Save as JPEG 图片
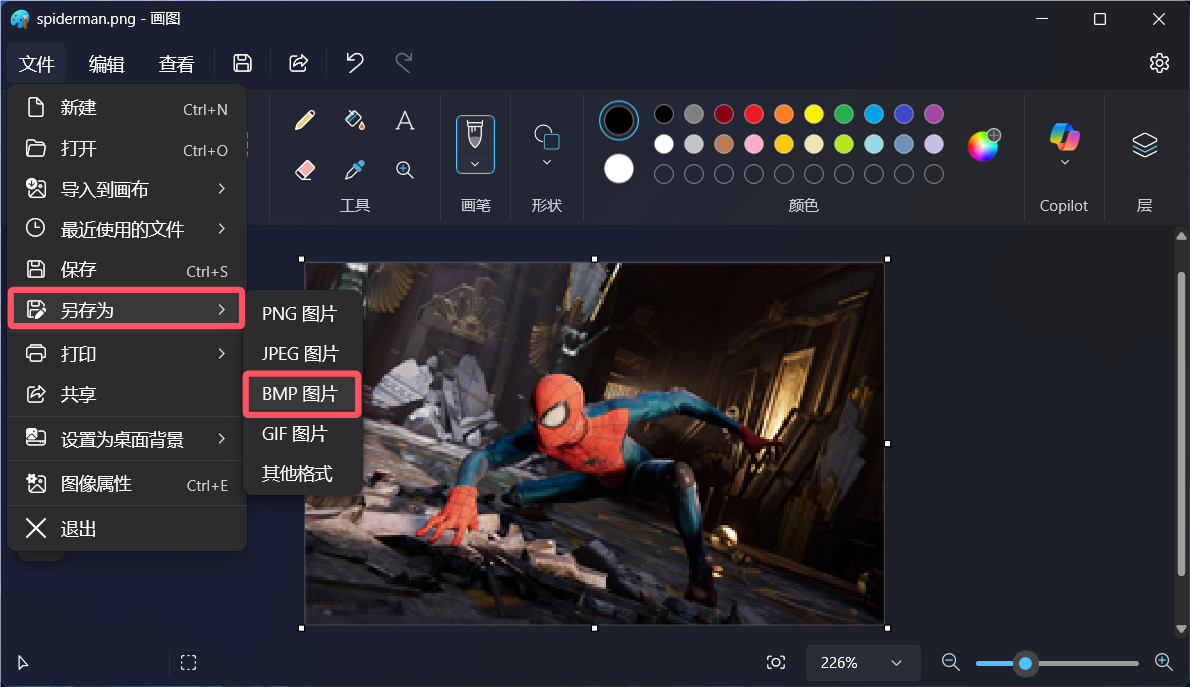This screenshot has width=1190, height=687. pyautogui.click(x=301, y=354)
